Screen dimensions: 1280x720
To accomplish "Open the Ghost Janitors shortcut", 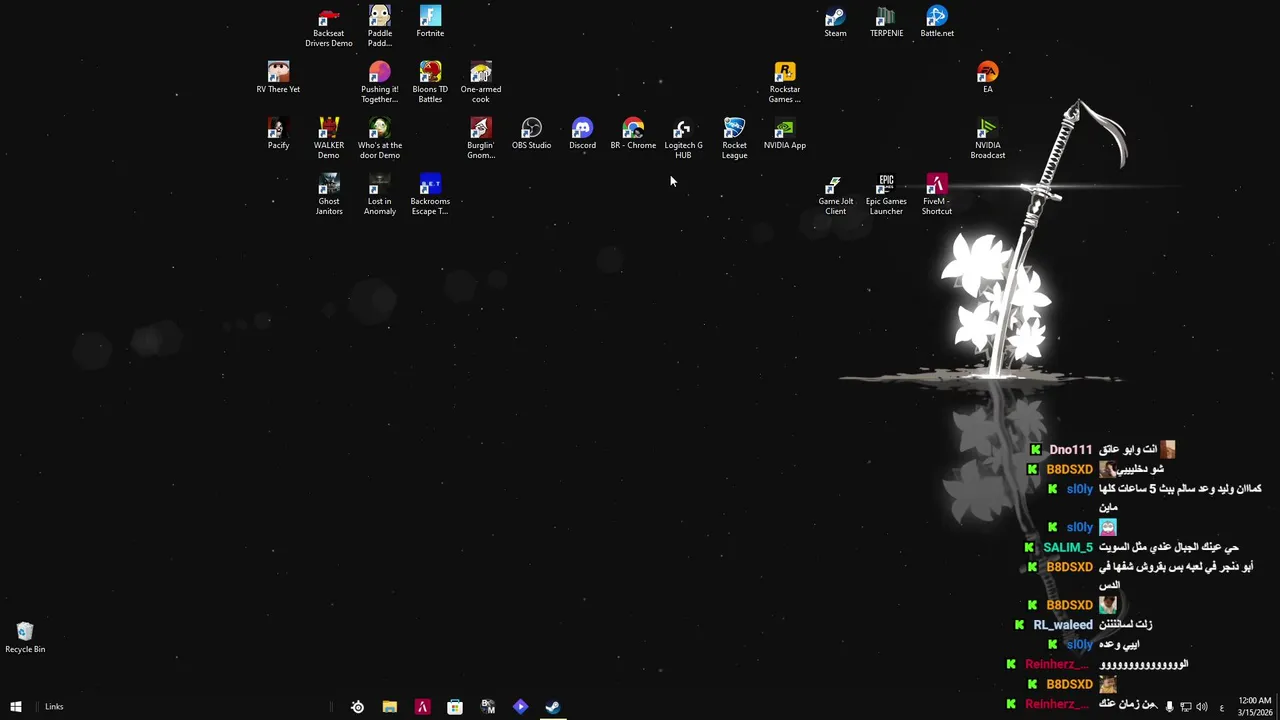I will point(329,195).
